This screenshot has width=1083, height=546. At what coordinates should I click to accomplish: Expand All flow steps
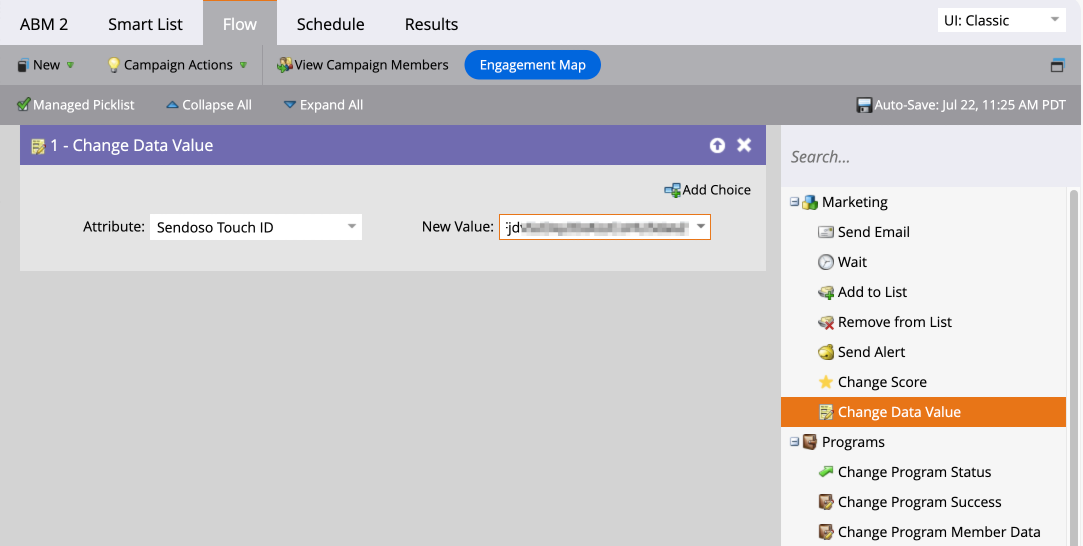(x=323, y=105)
